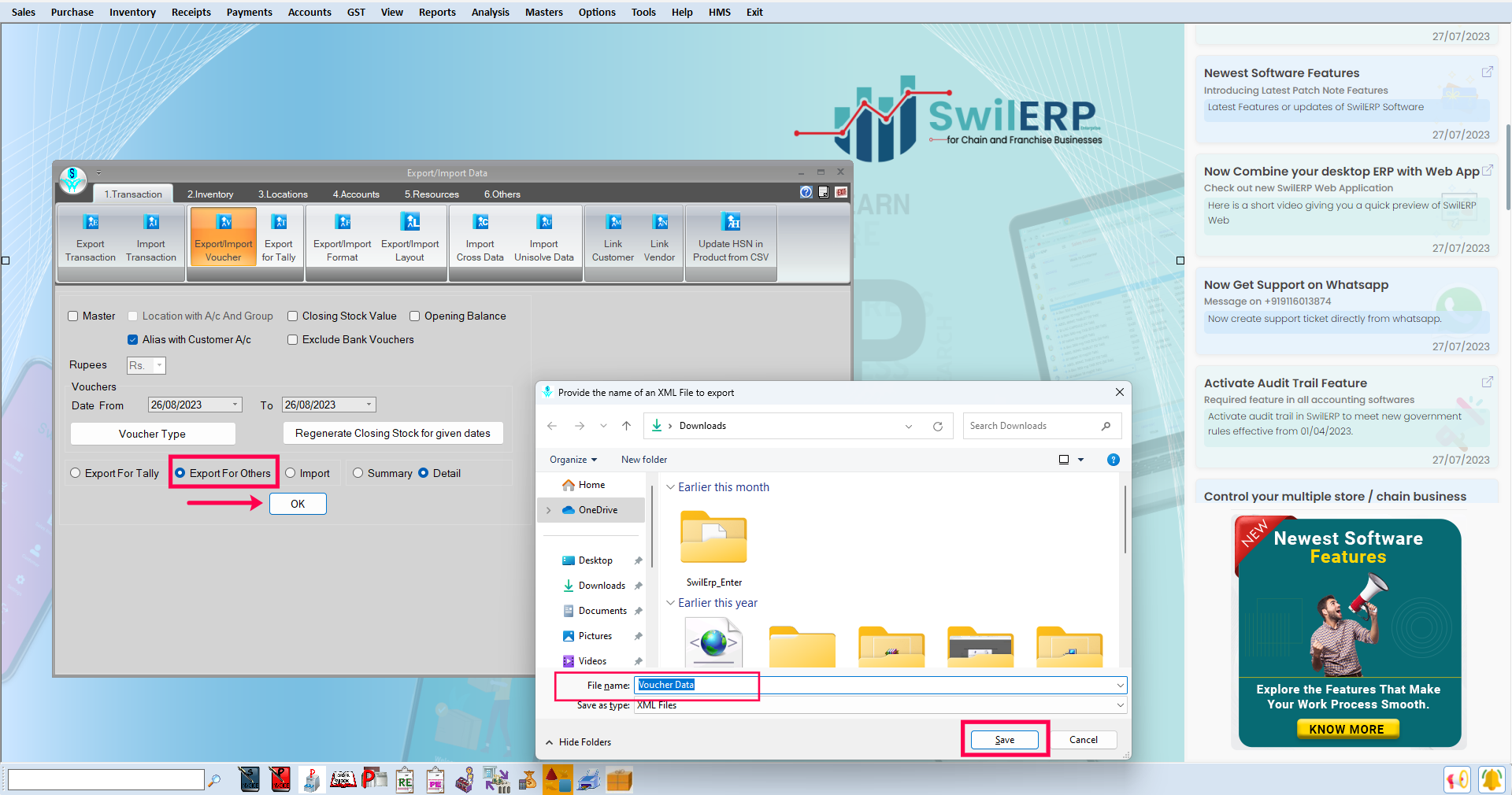Open Export/Import Layout tool

(410, 236)
